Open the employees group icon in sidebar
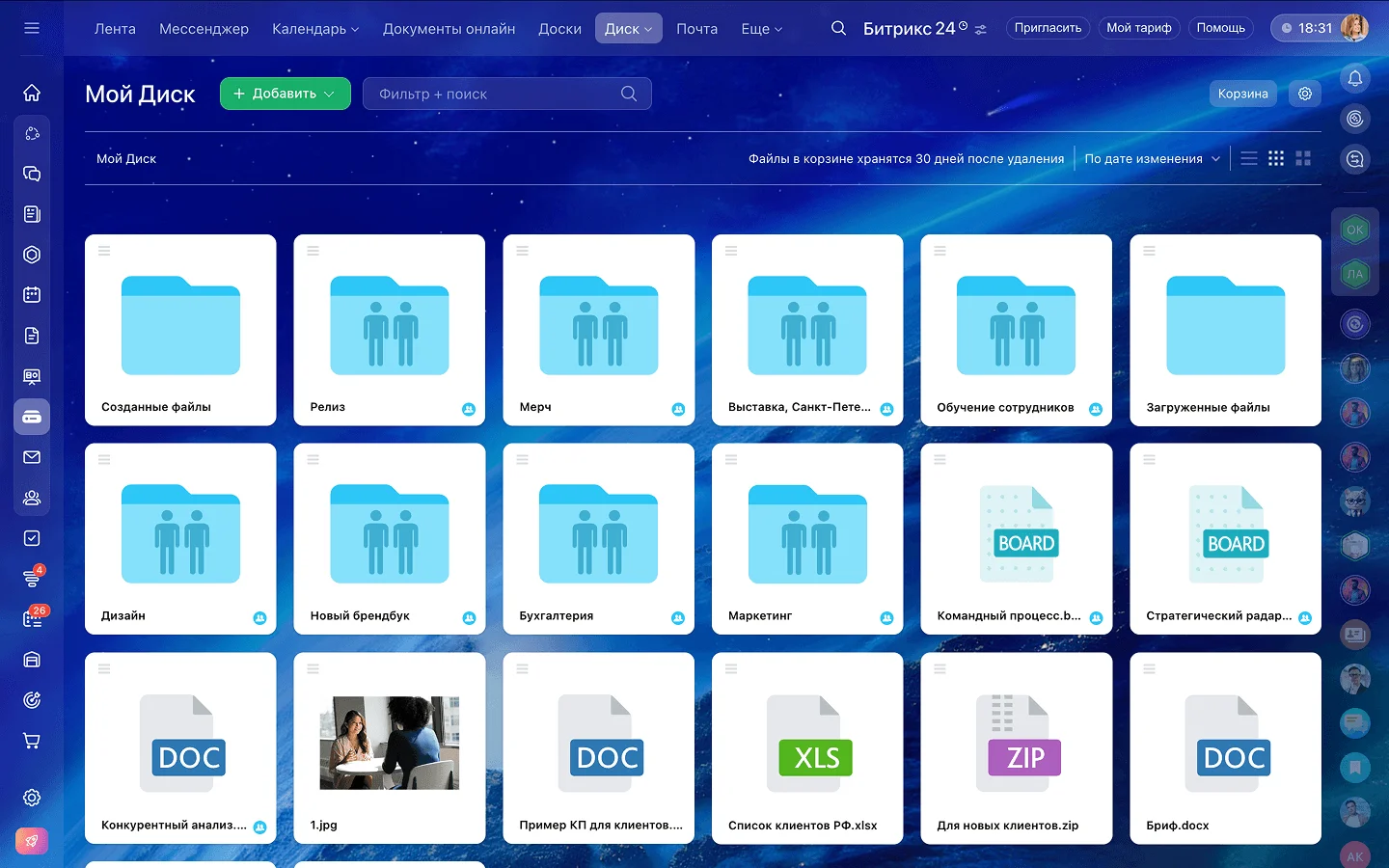The height and width of the screenshot is (868, 1389). [x=32, y=498]
